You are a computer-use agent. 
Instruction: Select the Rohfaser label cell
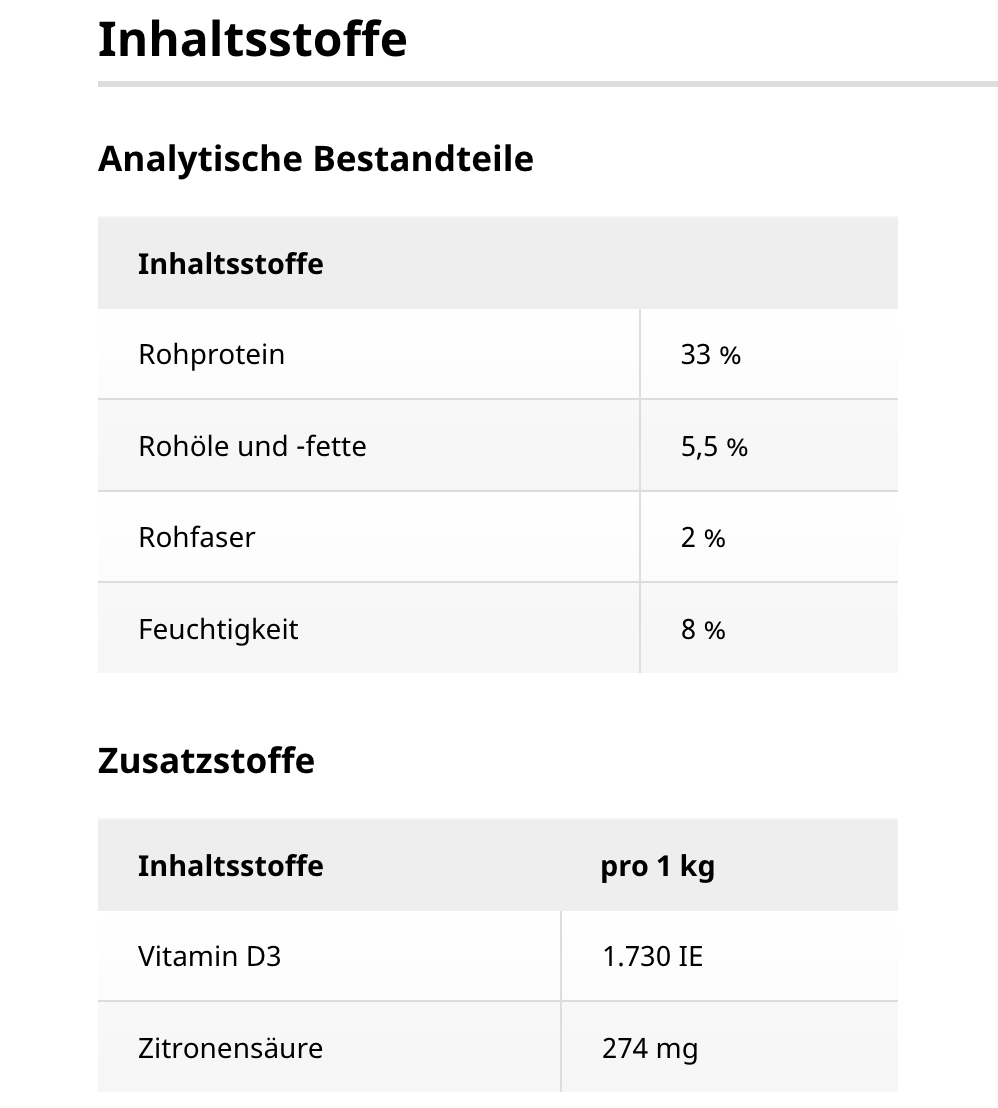point(197,537)
